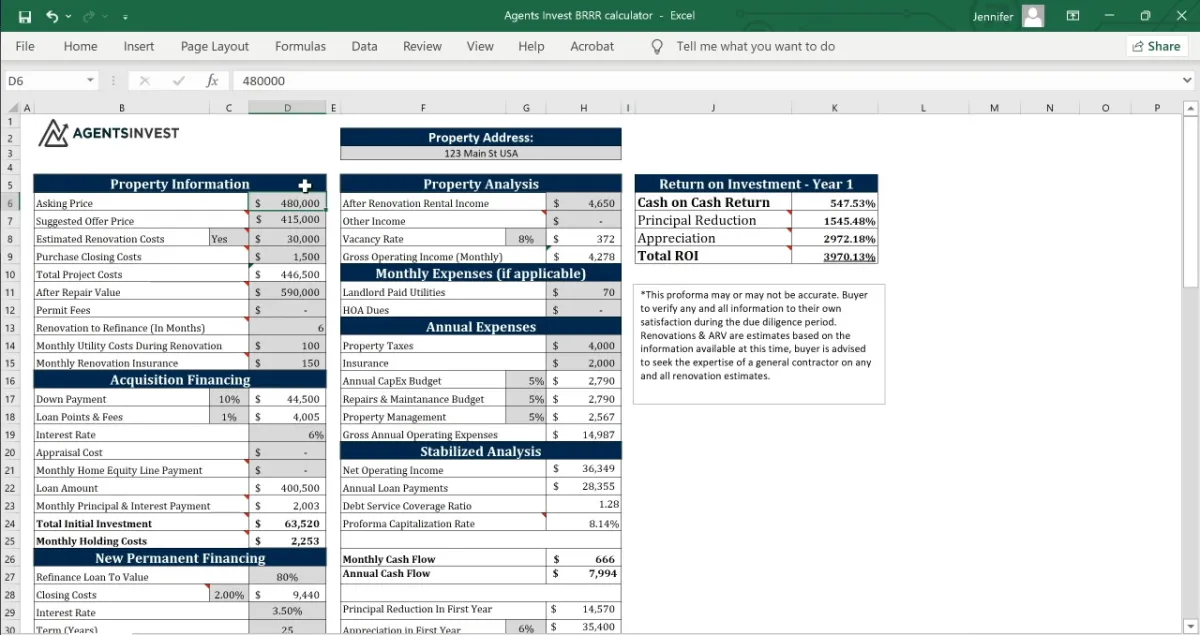The image size is (1200, 635).
Task: Click the Loan Points & Fees 1% cell
Action: click(x=228, y=417)
